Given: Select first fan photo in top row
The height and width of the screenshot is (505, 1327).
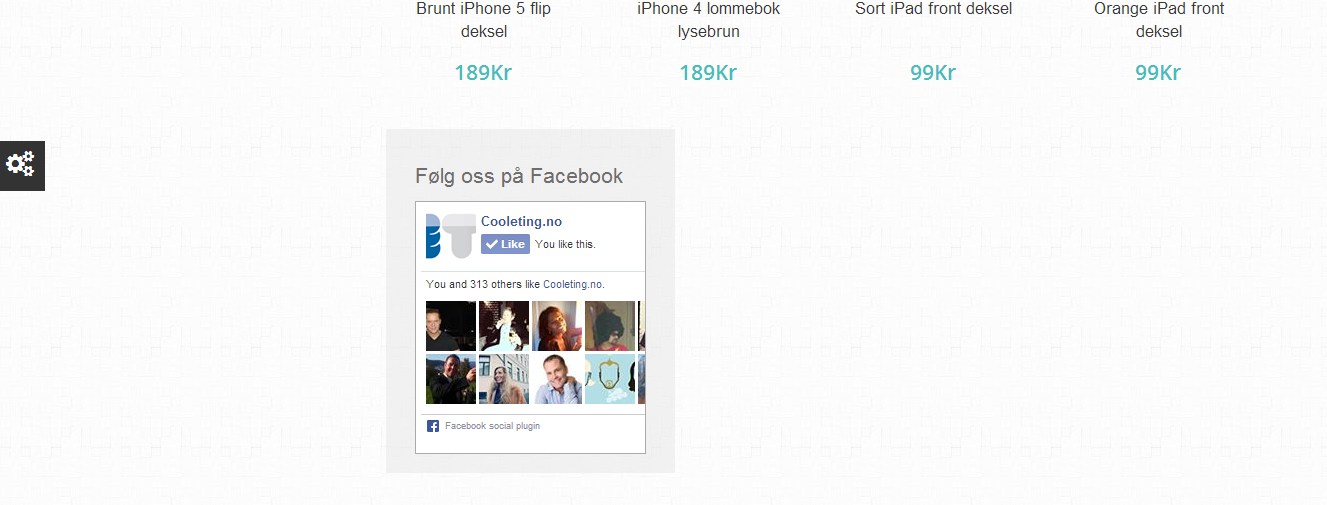Looking at the screenshot, I should click(451, 326).
